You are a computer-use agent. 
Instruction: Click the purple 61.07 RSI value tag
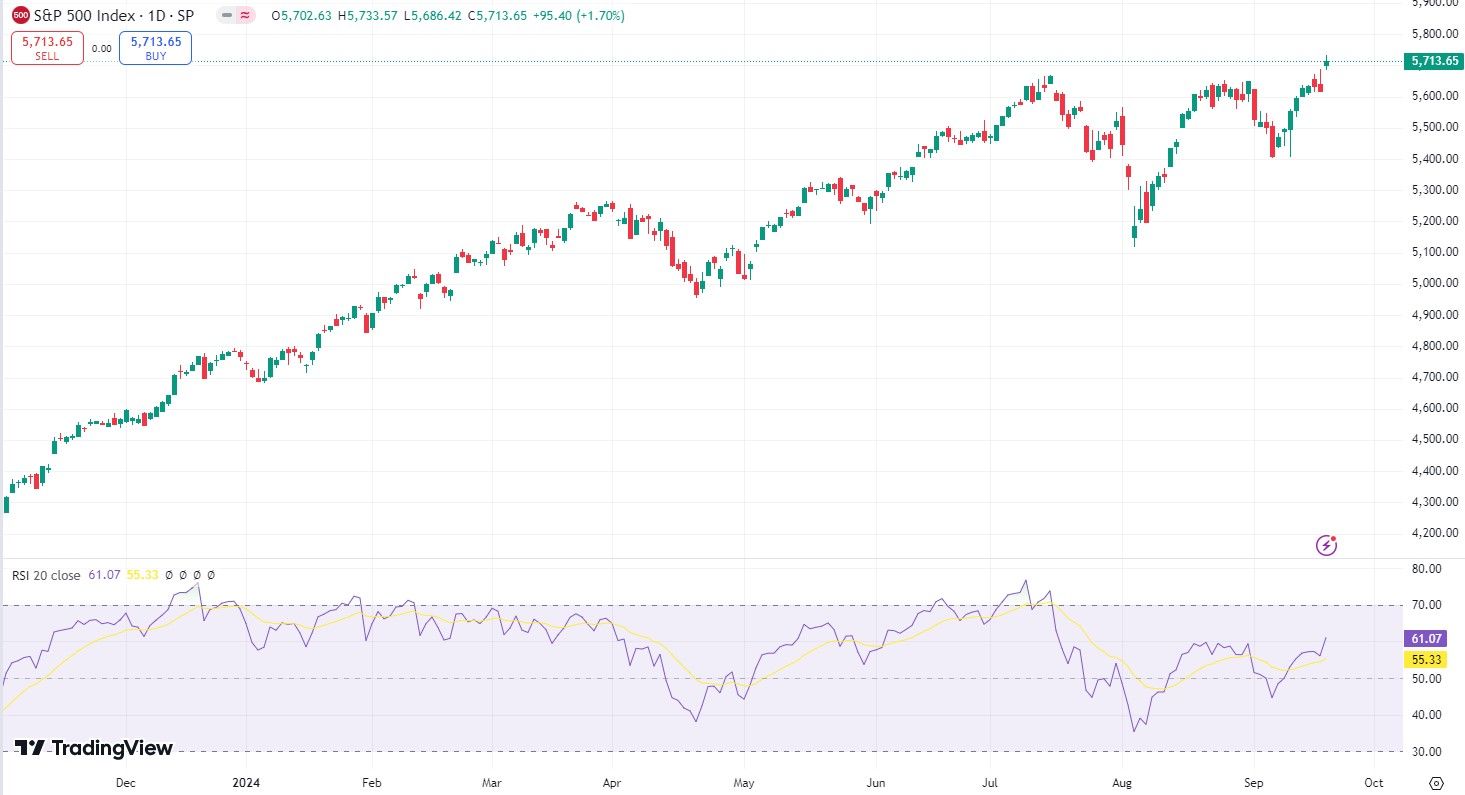coord(1427,637)
